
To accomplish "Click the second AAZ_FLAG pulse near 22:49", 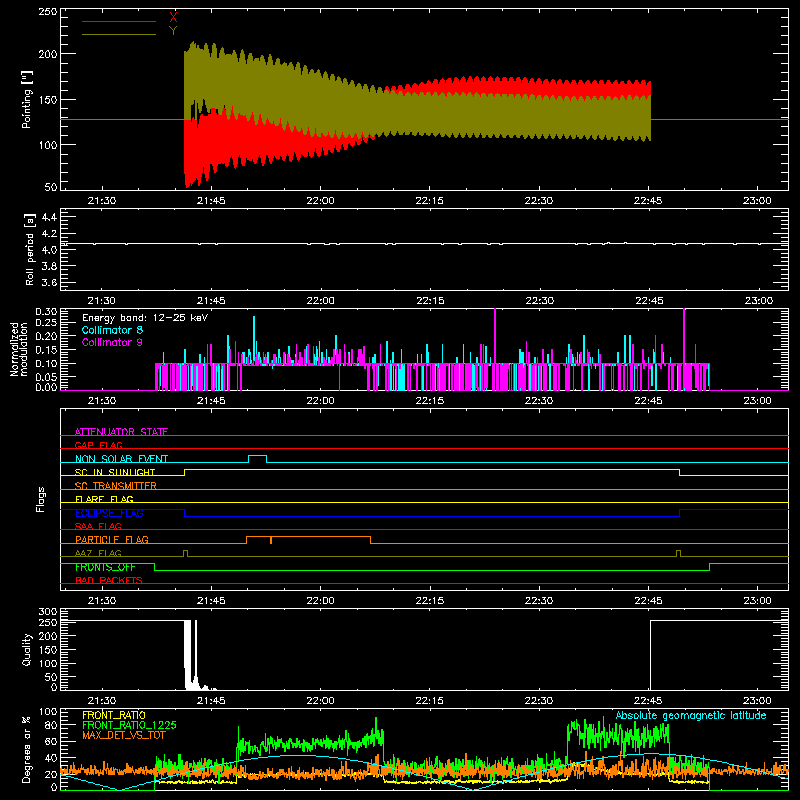I will pos(678,553).
